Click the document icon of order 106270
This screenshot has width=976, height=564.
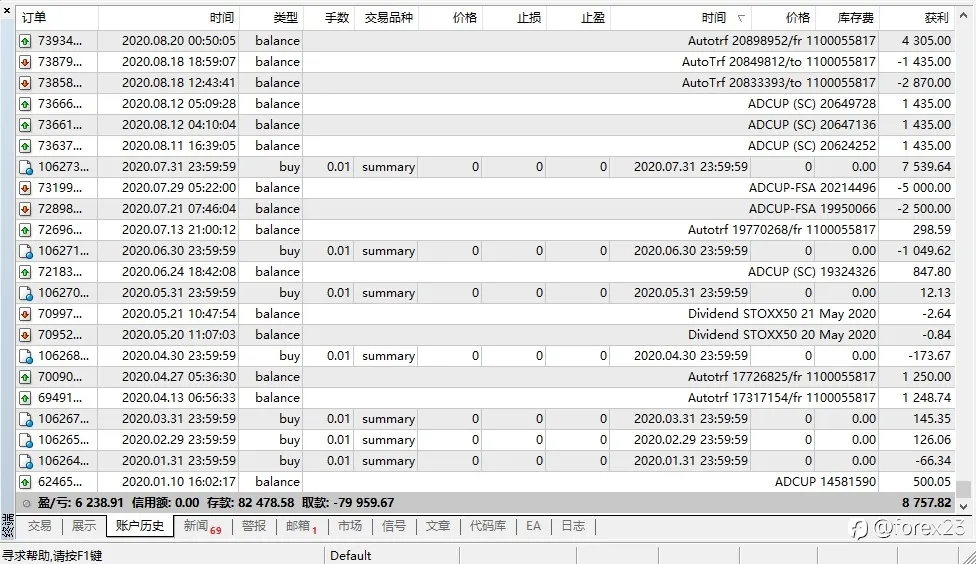(x=26, y=293)
